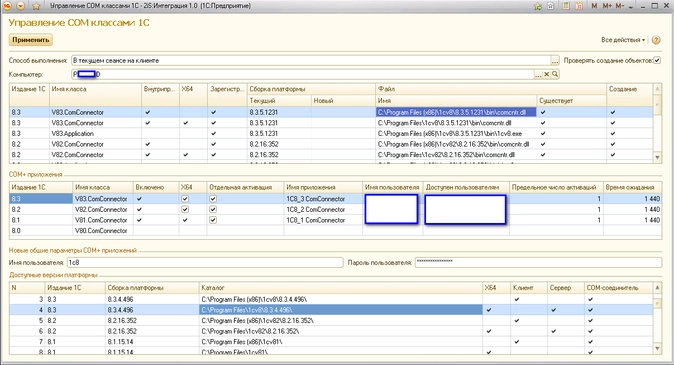Open the Все действия dropdown menu
Screen dimensions: 674x365
coord(623,40)
